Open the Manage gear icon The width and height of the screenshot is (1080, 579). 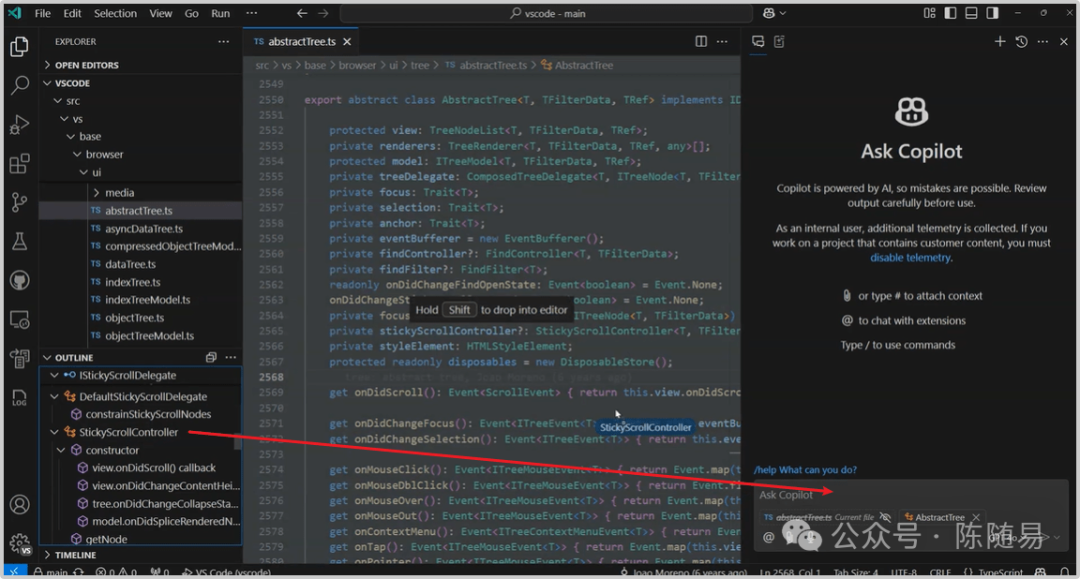[19, 543]
